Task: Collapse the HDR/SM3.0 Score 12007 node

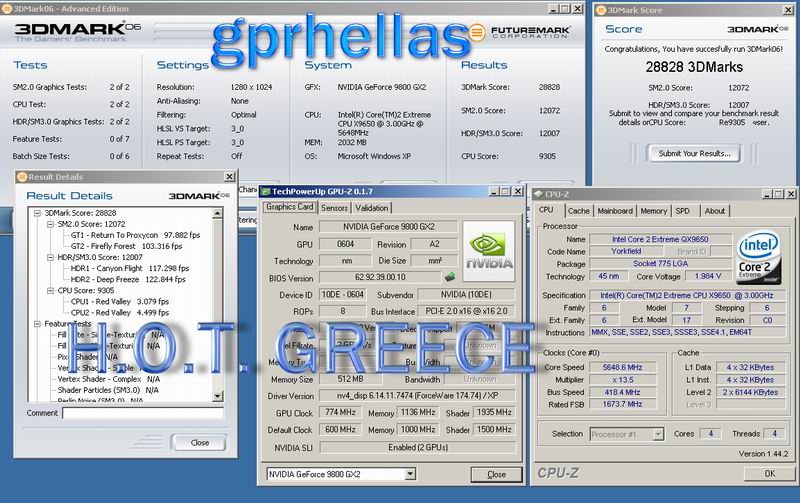Action: point(51,258)
